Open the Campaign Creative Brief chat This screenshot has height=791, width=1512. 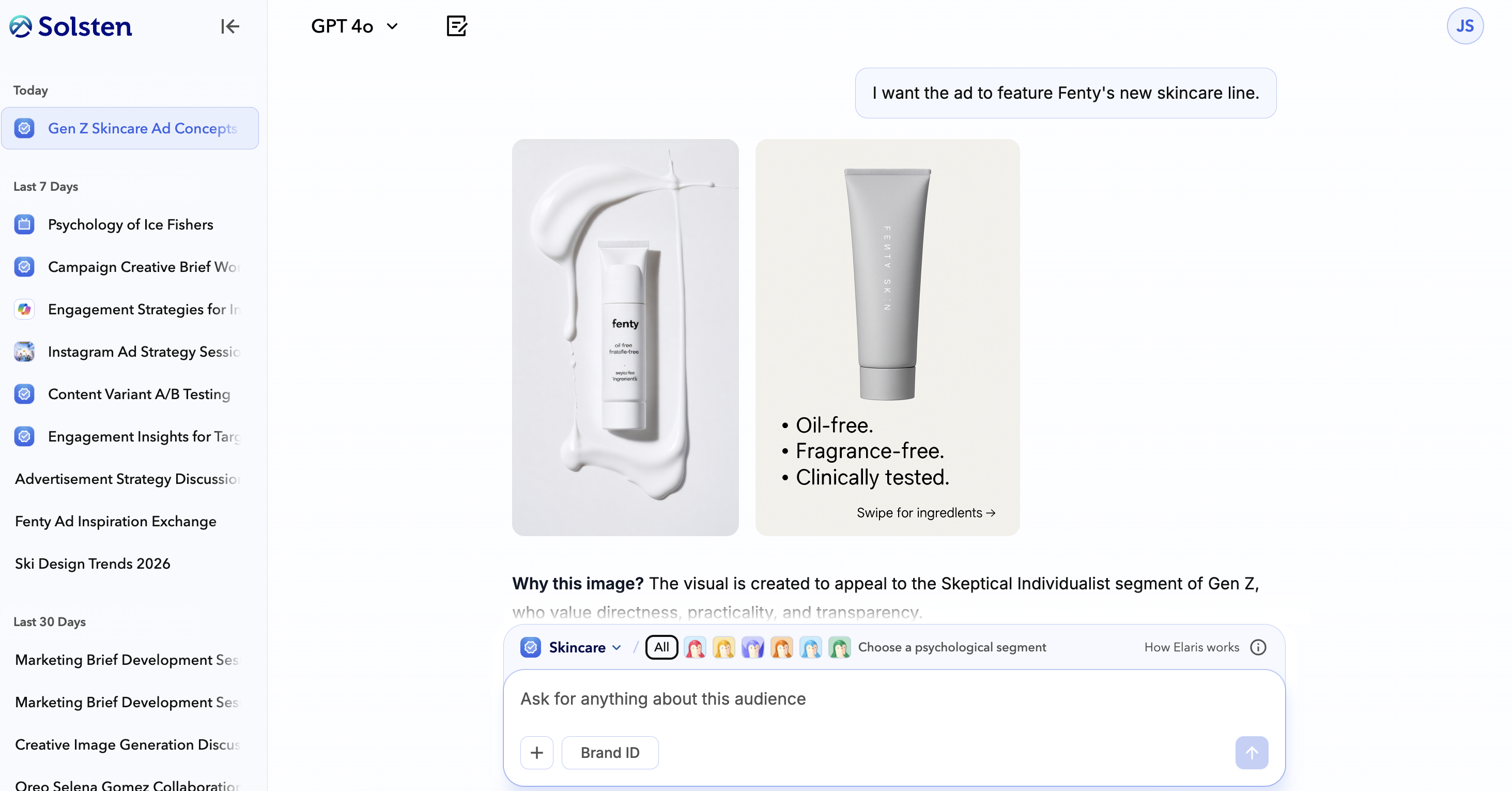click(130, 267)
